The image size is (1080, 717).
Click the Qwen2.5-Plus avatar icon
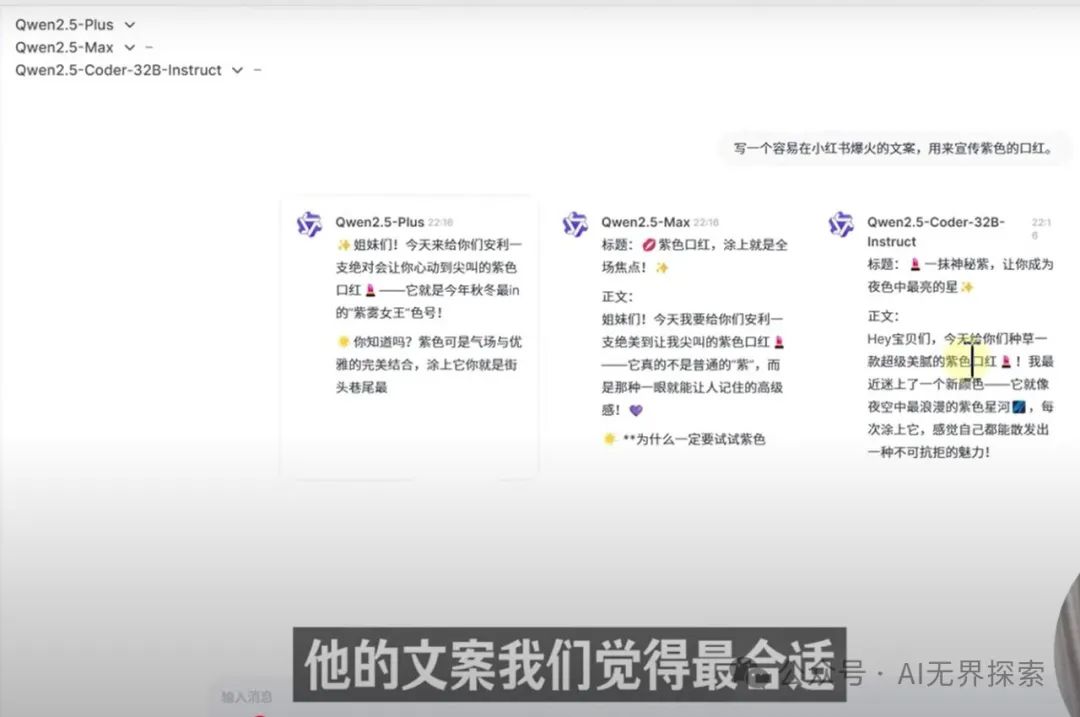click(309, 224)
